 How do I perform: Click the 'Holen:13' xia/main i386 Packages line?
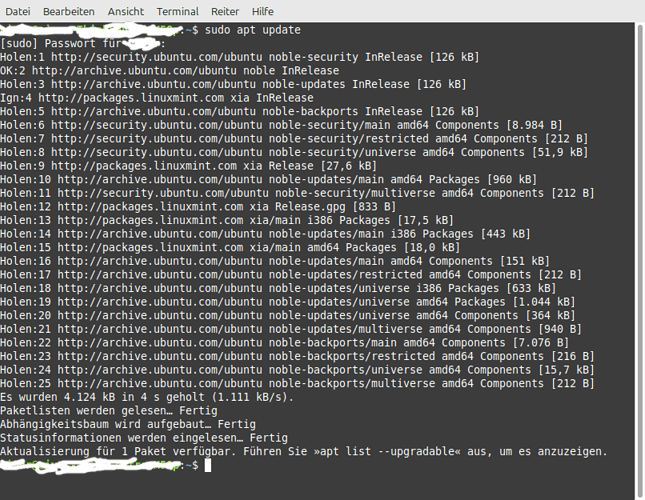(x=227, y=220)
